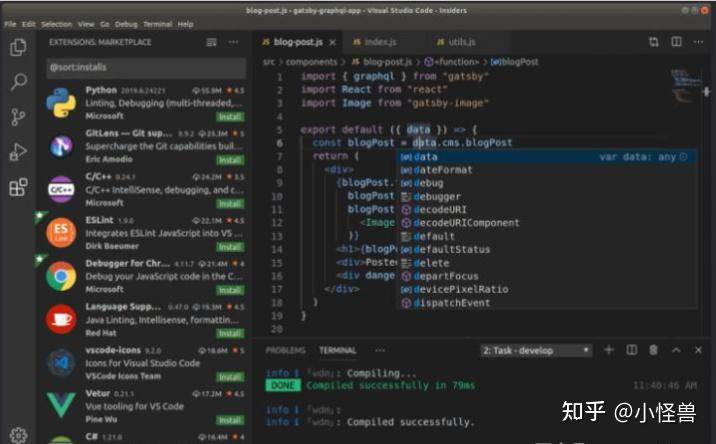Clear extensions search results icon
The image size is (716, 444).
pyautogui.click(x=211, y=42)
